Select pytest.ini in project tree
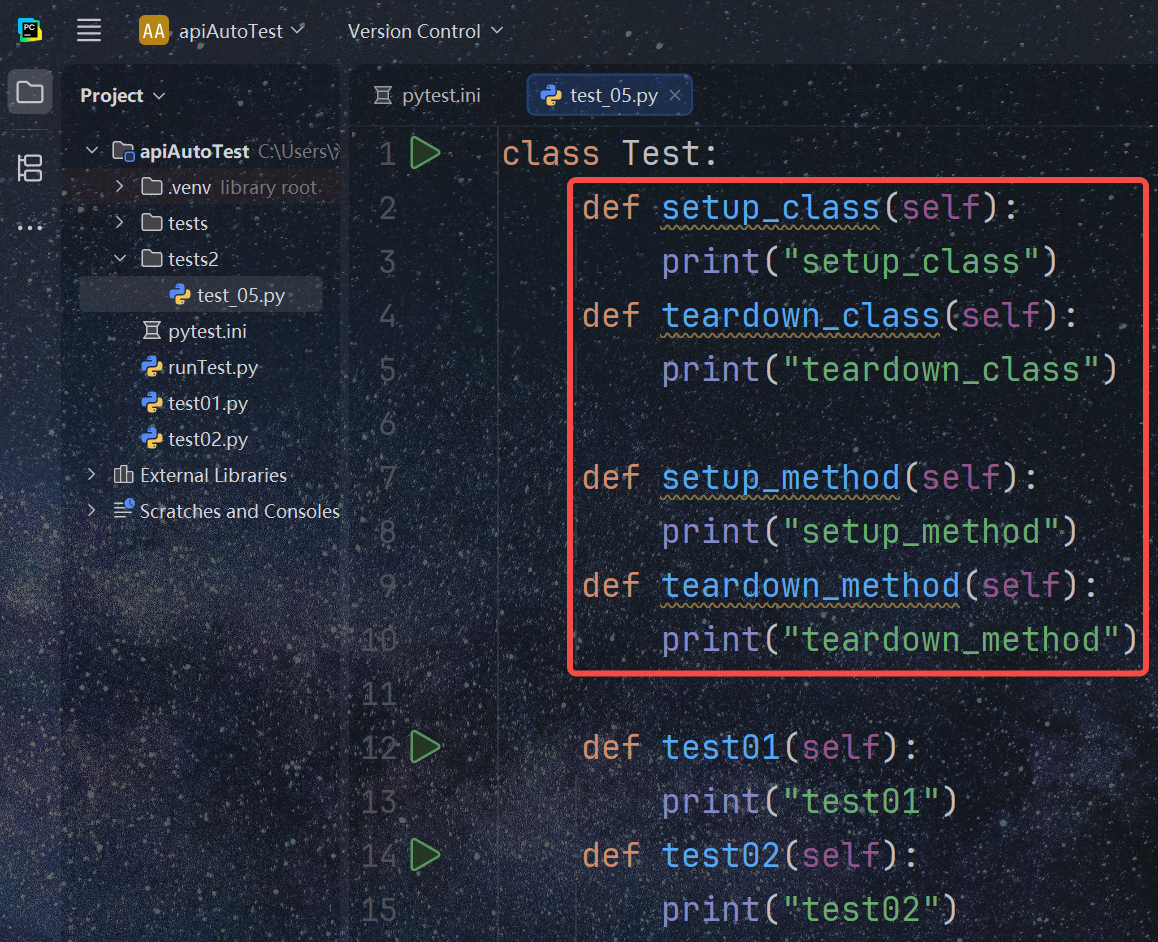The width and height of the screenshot is (1158, 942). click(x=201, y=331)
